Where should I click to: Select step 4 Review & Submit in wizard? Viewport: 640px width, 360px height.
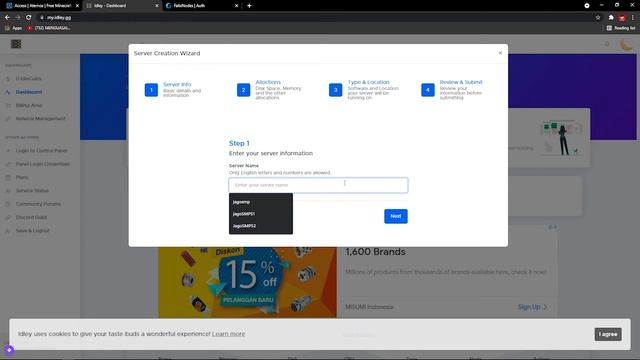click(x=452, y=89)
